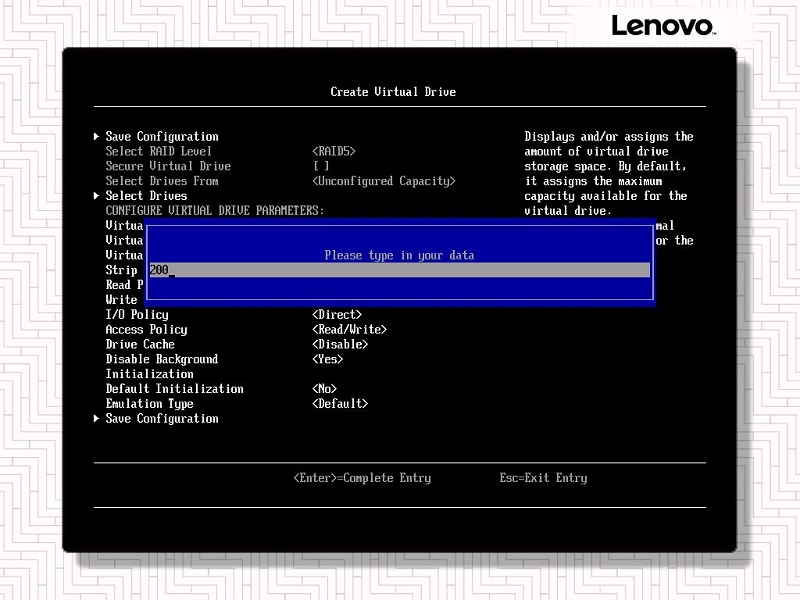Toggle the Default Initialization No value

[x=324, y=389]
